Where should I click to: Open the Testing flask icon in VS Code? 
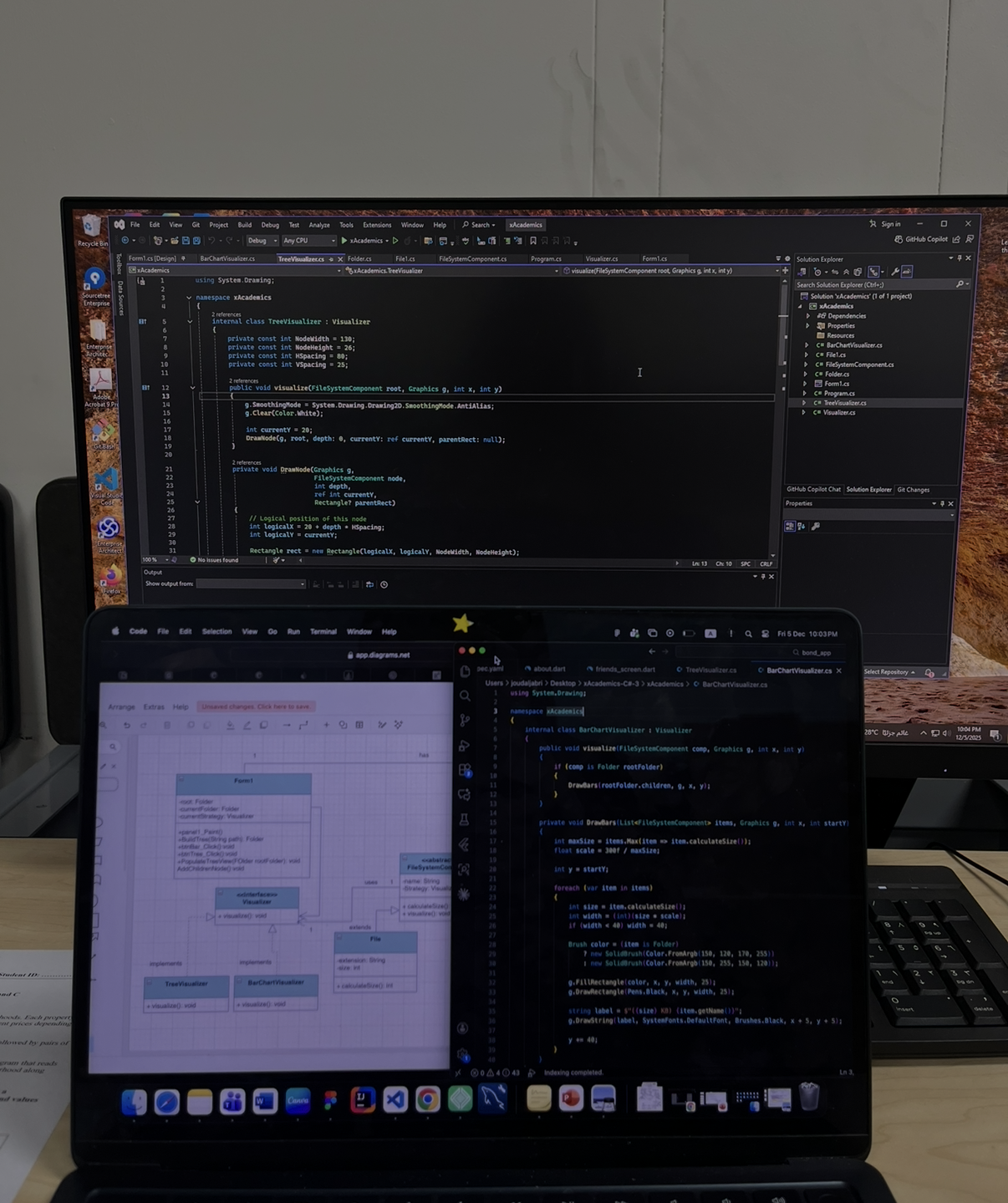point(465,820)
